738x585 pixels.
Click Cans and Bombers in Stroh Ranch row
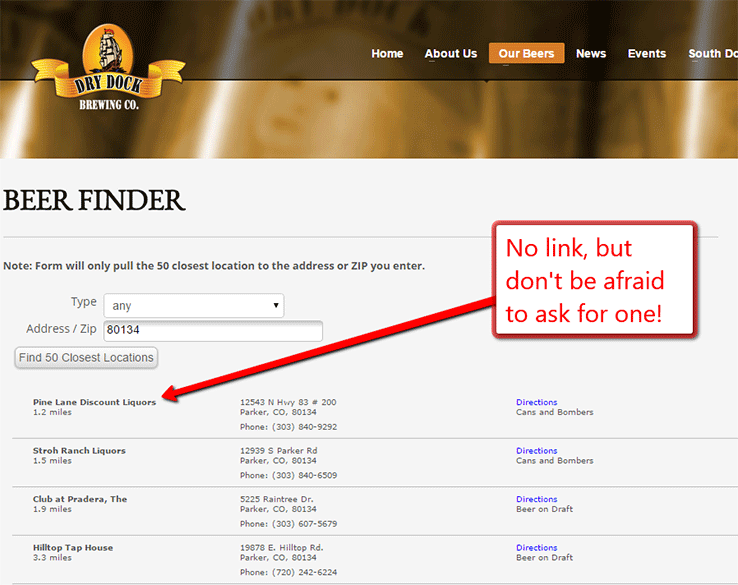[554, 461]
